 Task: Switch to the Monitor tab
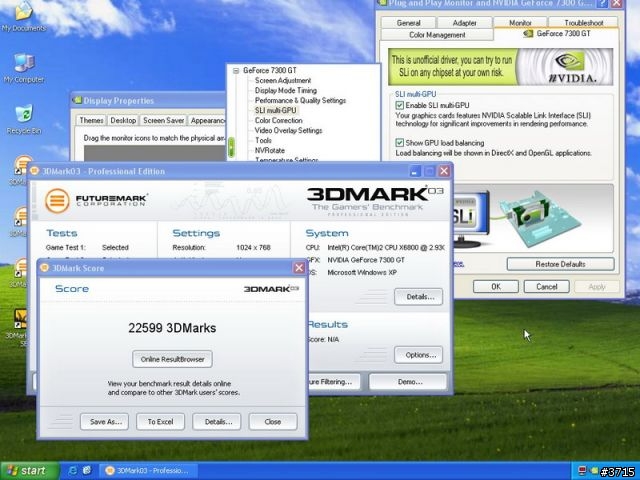pos(520,23)
